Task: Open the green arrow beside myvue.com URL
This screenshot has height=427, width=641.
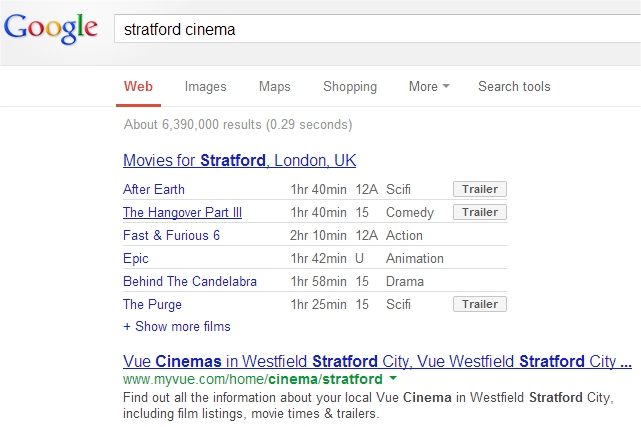Action: pos(393,378)
